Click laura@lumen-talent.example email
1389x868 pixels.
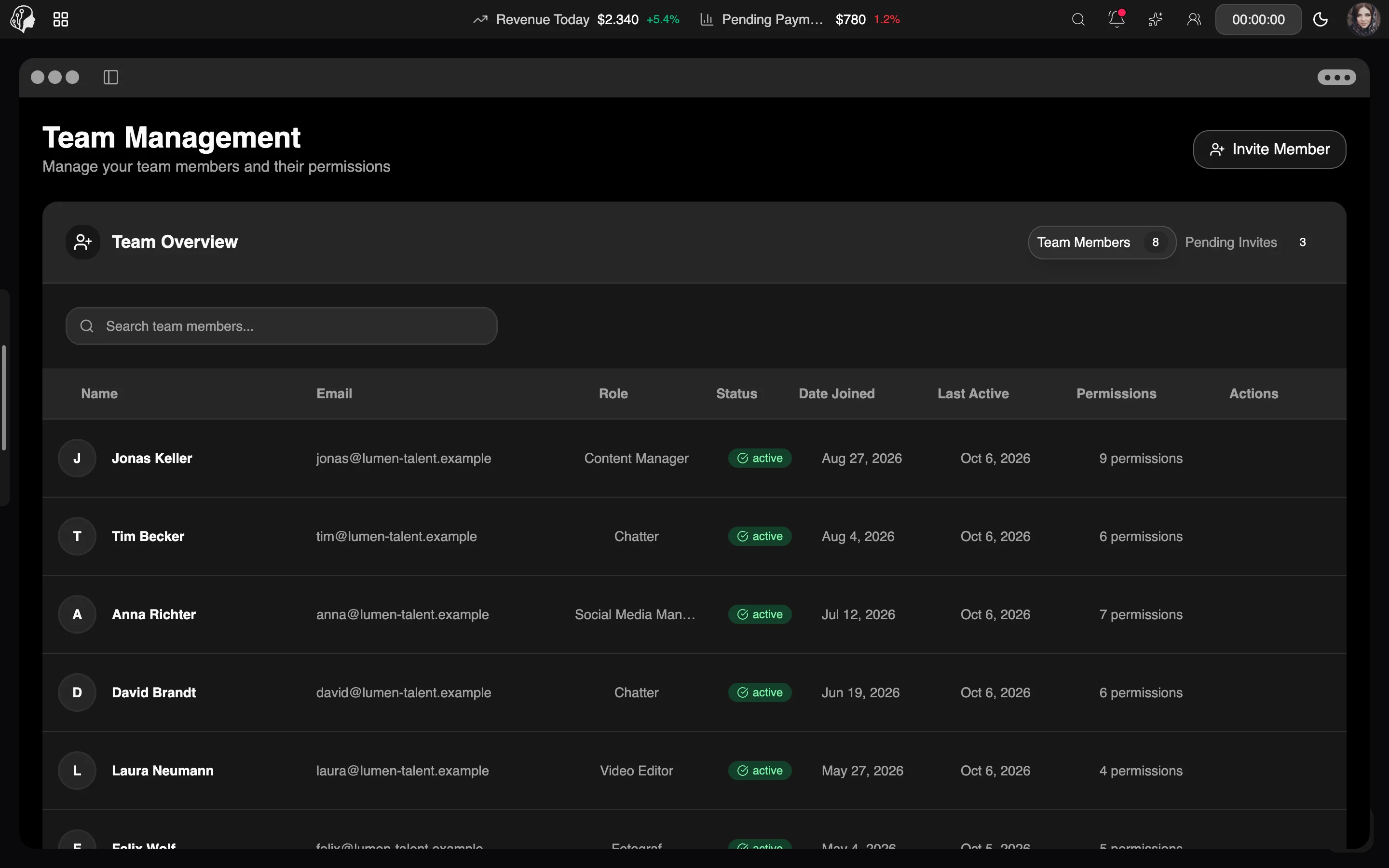(x=402, y=771)
